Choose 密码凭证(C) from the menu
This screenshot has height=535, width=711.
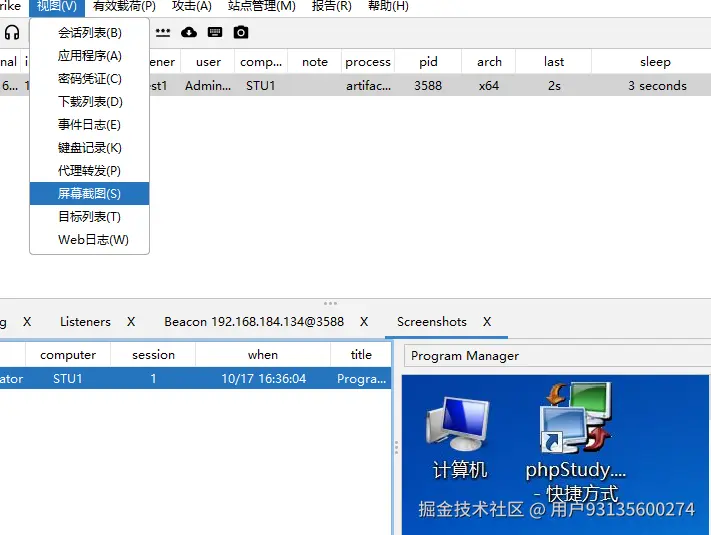(x=89, y=79)
